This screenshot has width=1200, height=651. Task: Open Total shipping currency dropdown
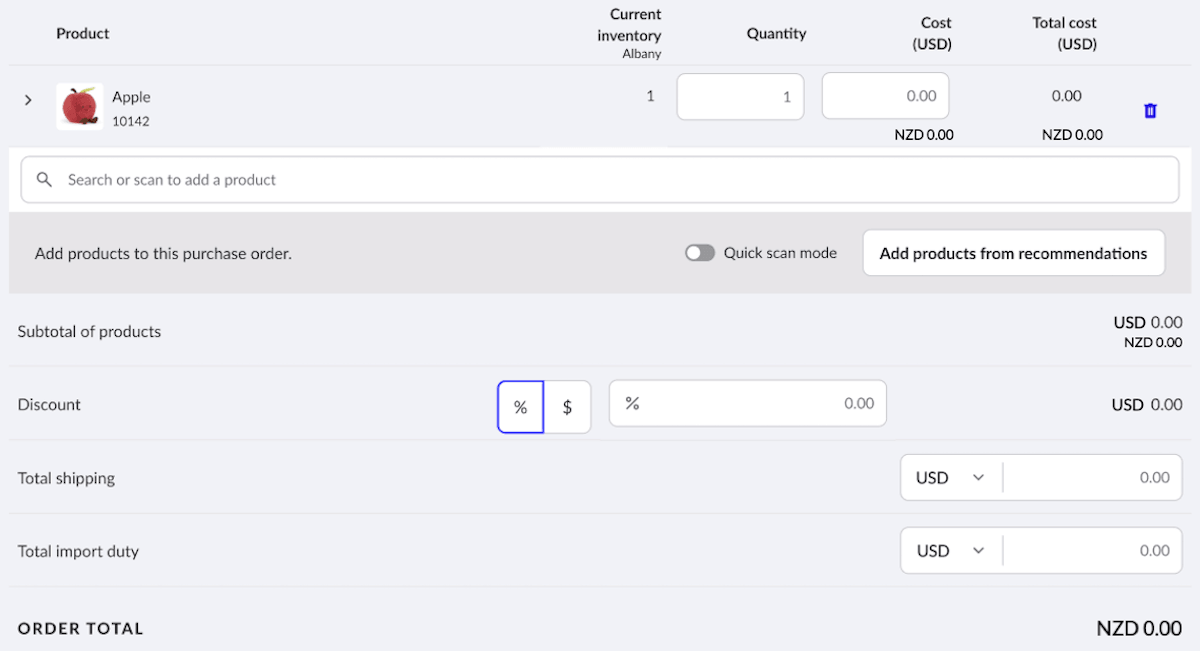tap(951, 478)
